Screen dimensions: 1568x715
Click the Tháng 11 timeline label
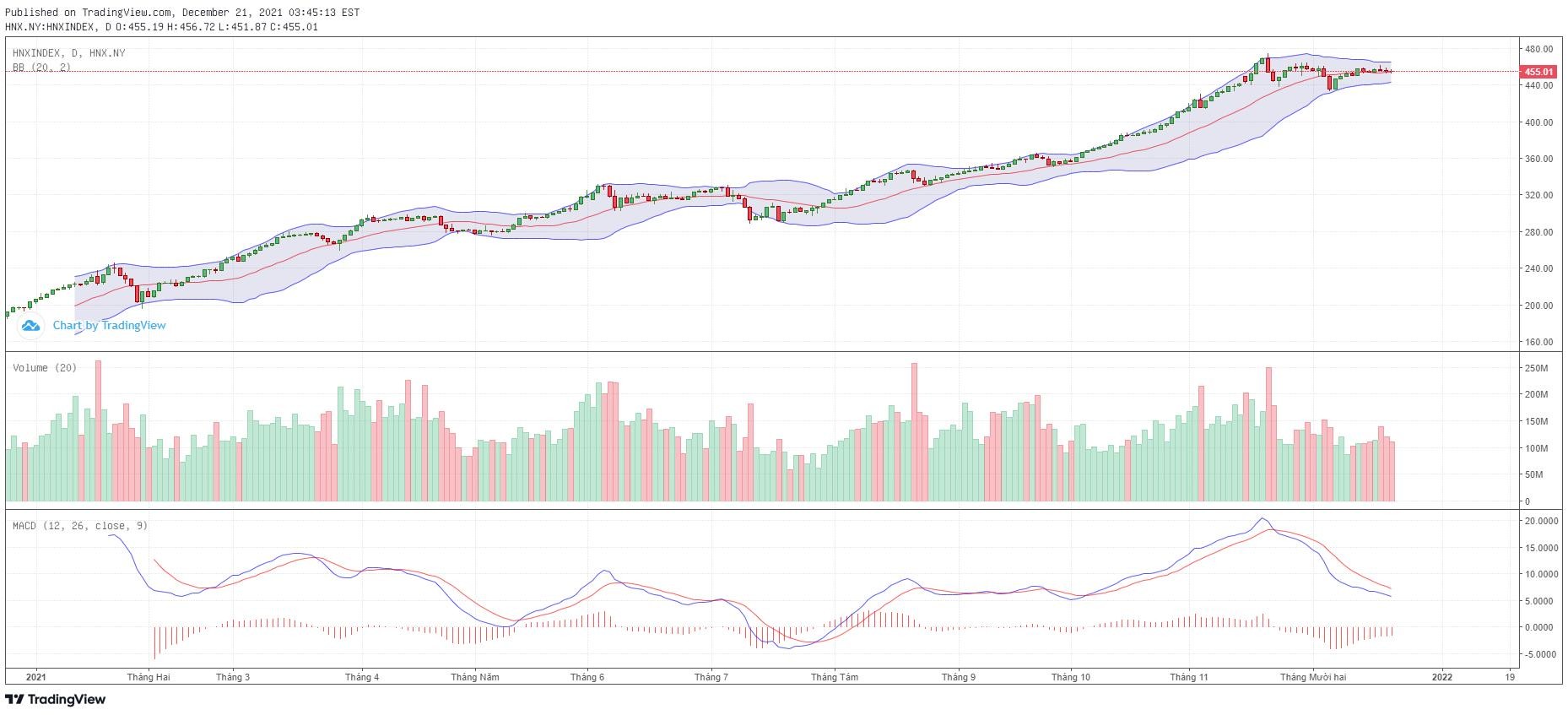1189,677
